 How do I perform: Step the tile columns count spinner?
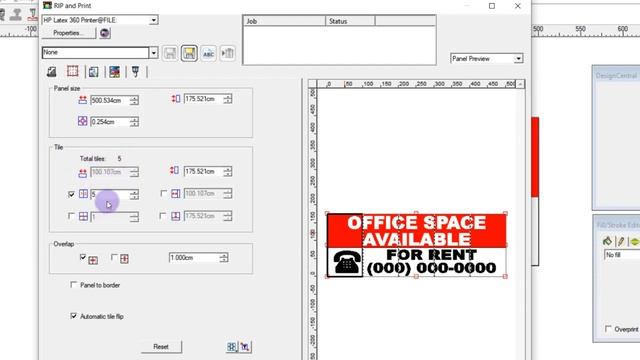coord(134,195)
